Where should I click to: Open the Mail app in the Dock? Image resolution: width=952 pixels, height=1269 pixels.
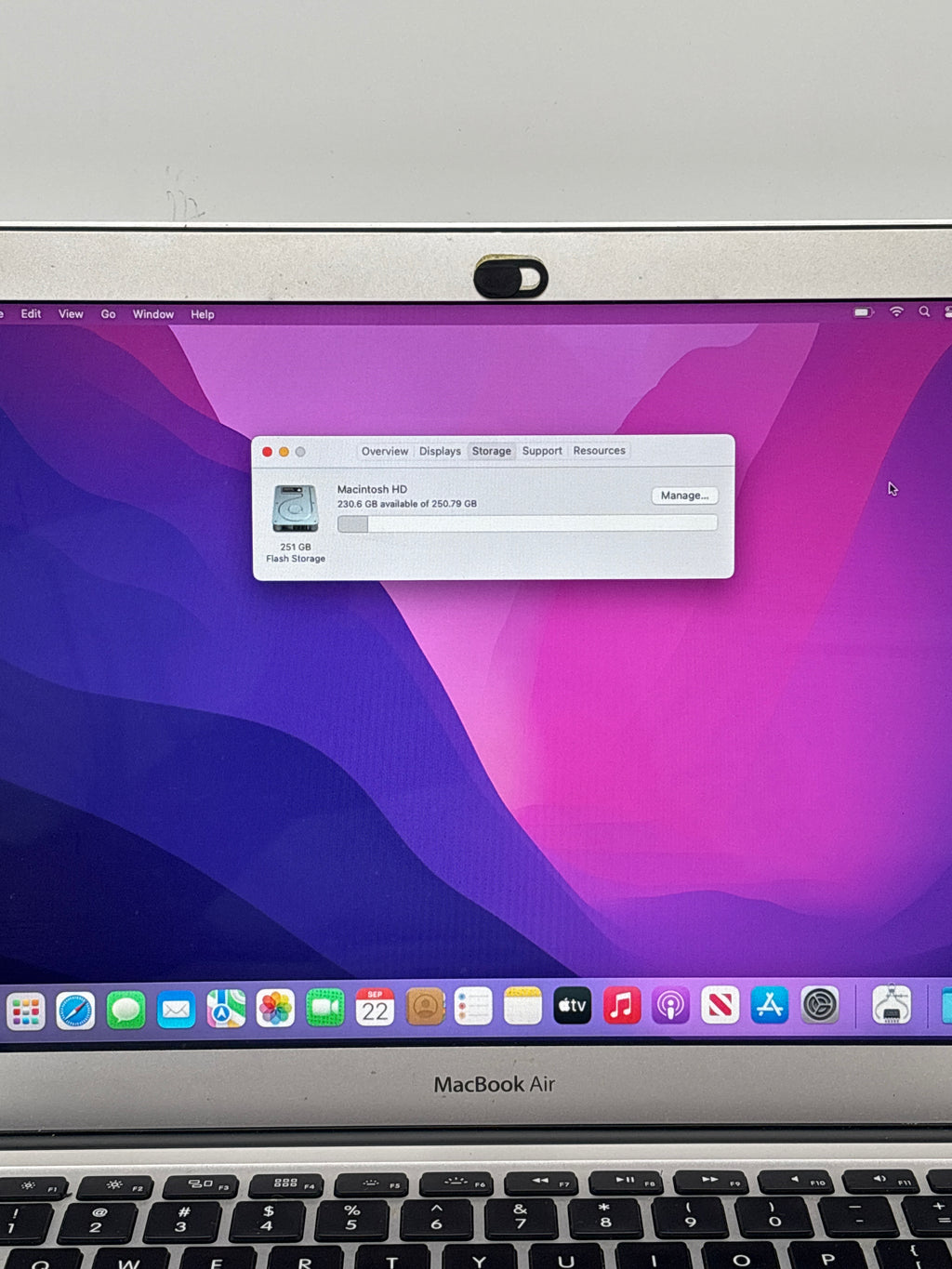tap(176, 1010)
